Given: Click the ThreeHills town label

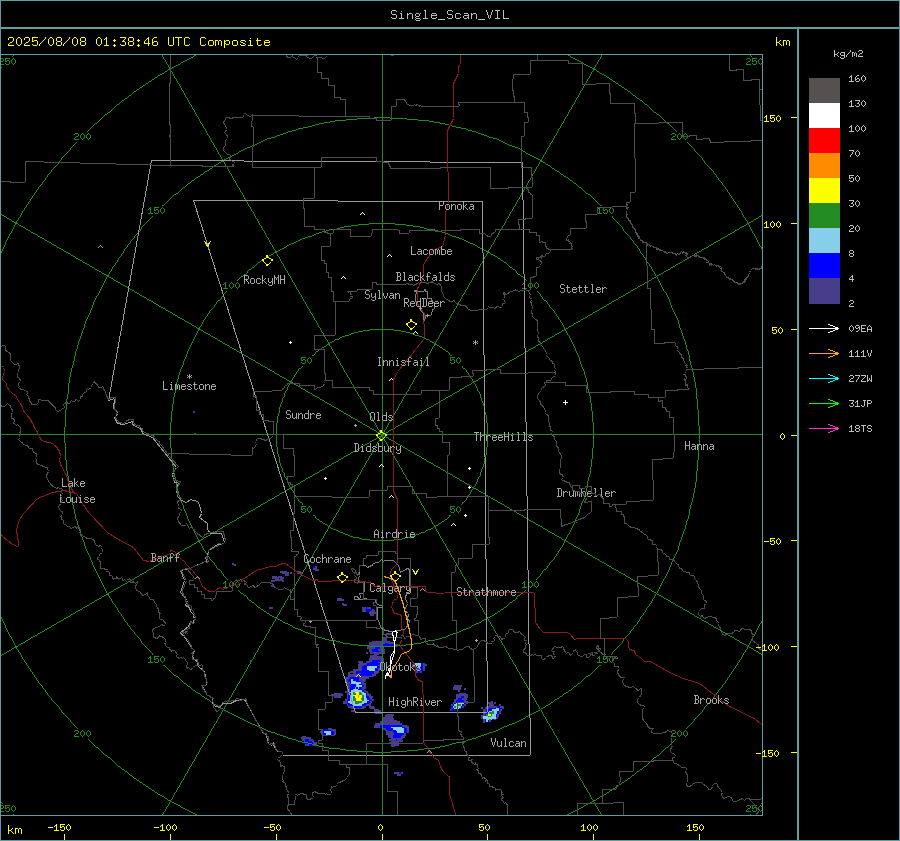Looking at the screenshot, I should click(503, 437).
